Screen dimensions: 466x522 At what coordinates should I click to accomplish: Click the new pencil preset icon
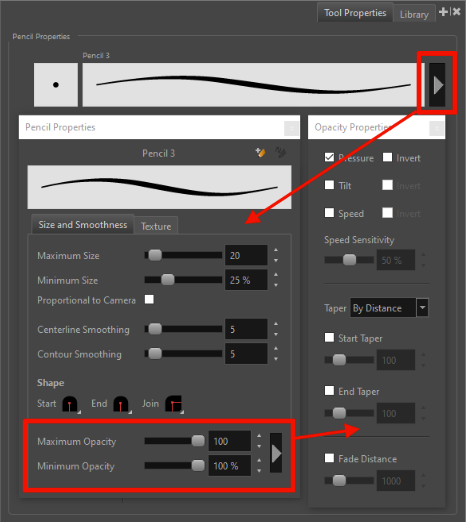pos(260,152)
